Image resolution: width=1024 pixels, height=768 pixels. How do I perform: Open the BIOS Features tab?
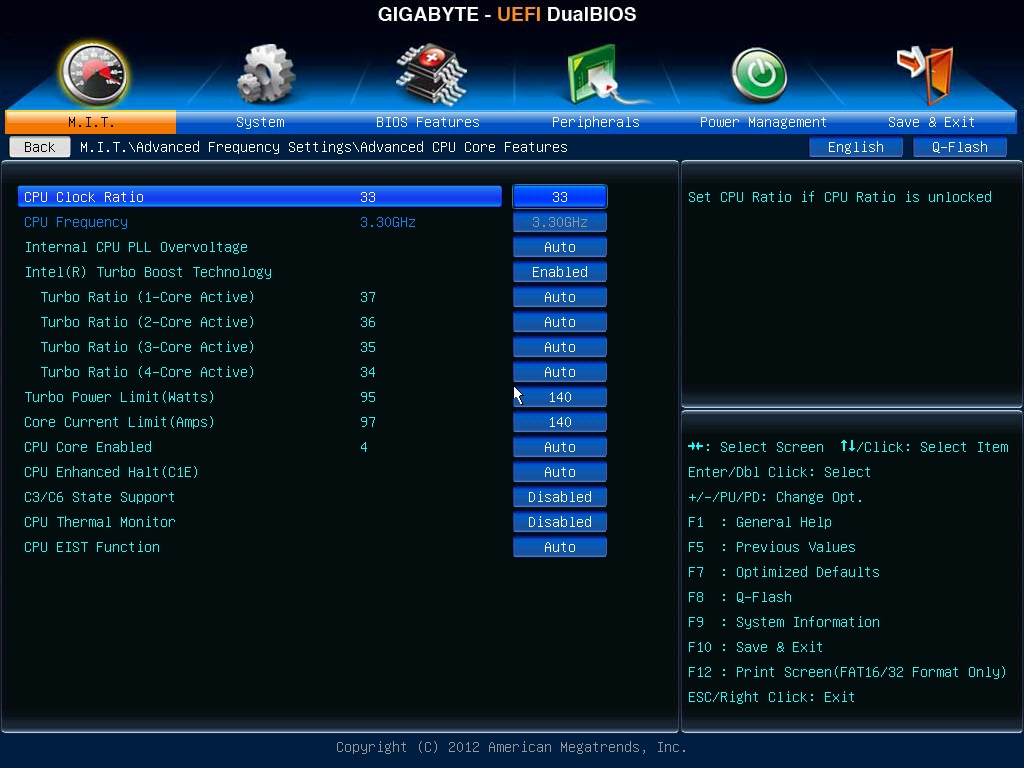(428, 122)
